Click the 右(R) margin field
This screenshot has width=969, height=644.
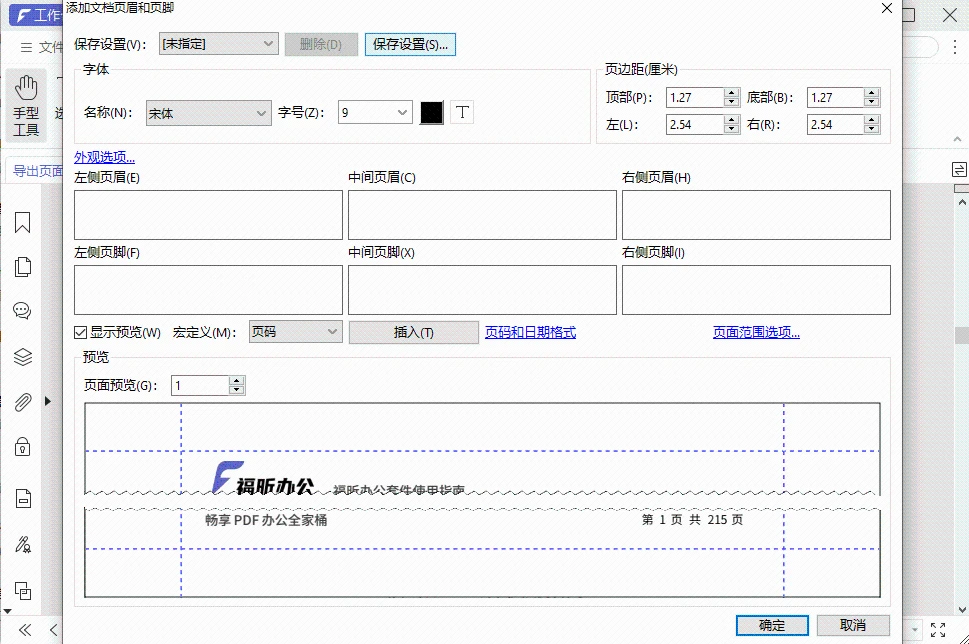pos(836,125)
